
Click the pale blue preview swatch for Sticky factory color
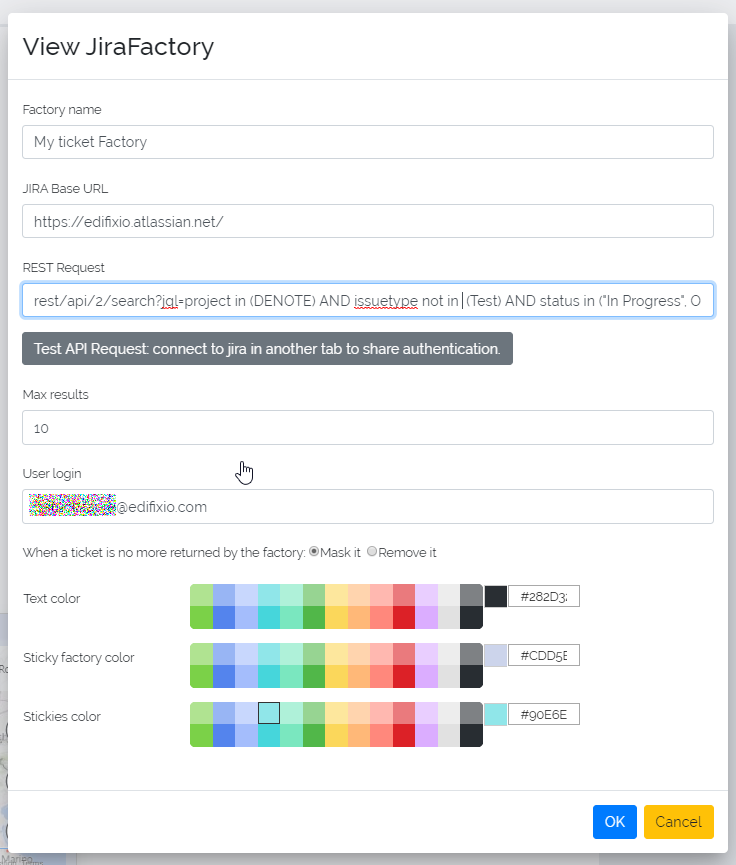[x=495, y=655]
